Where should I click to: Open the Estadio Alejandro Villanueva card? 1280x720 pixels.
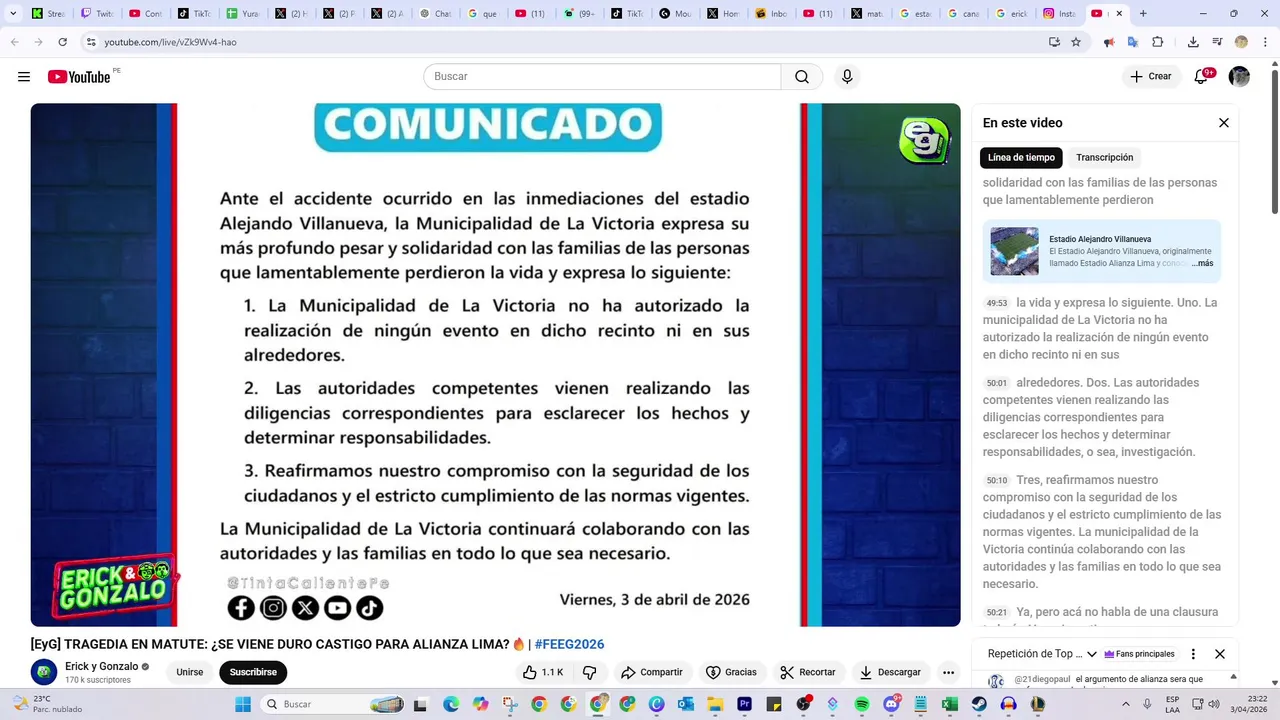tap(1102, 251)
